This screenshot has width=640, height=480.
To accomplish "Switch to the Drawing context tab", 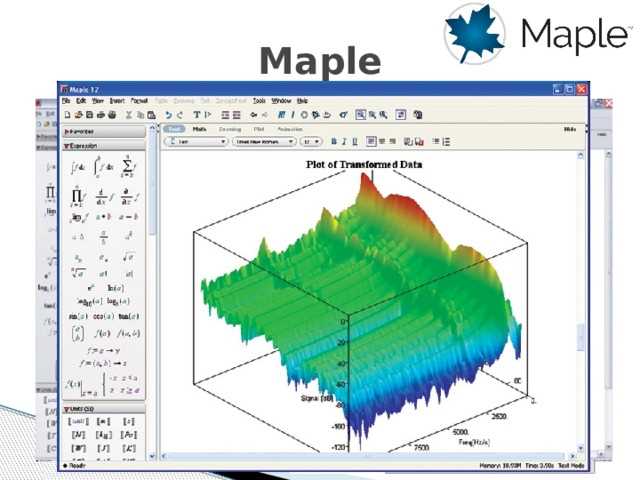I will (230, 129).
